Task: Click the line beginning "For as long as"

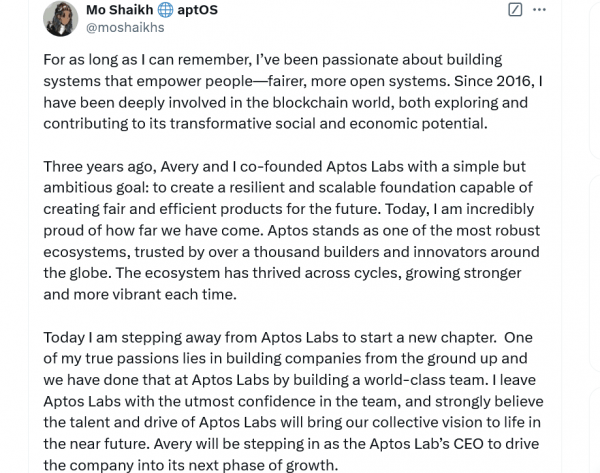Action: (272, 60)
